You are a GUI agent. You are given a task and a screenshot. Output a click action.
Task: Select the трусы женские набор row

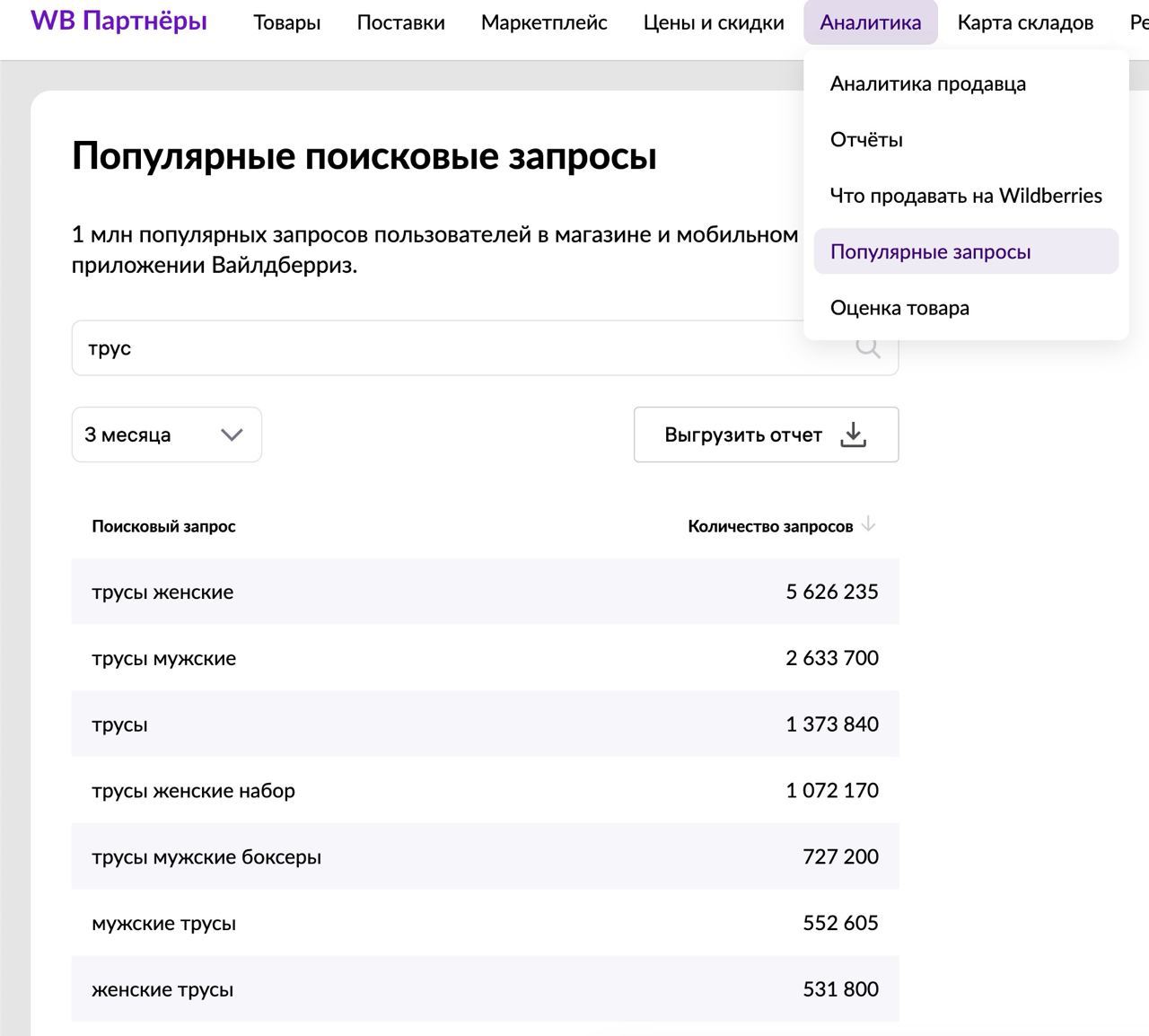(x=485, y=791)
